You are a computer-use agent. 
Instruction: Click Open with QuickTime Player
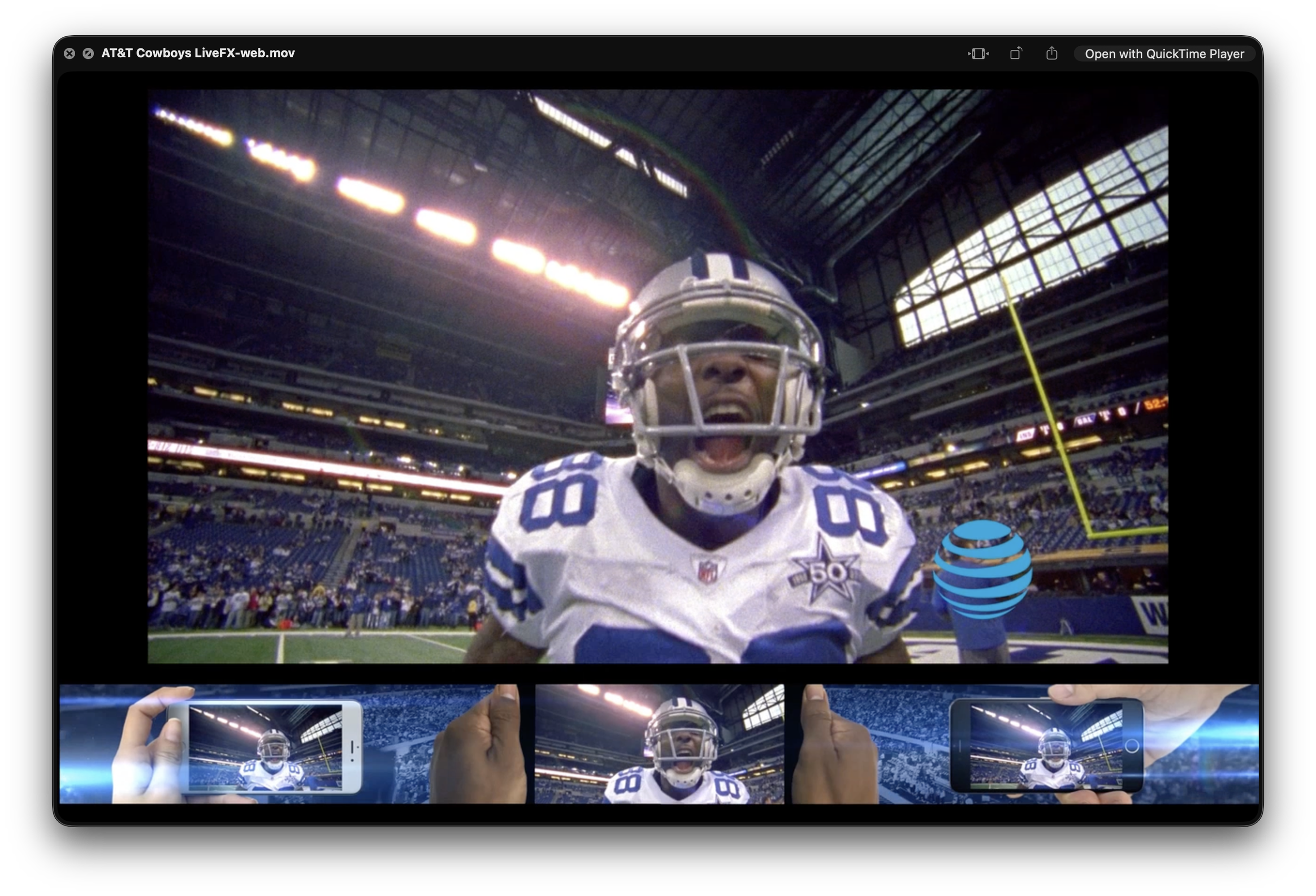[x=1164, y=54]
